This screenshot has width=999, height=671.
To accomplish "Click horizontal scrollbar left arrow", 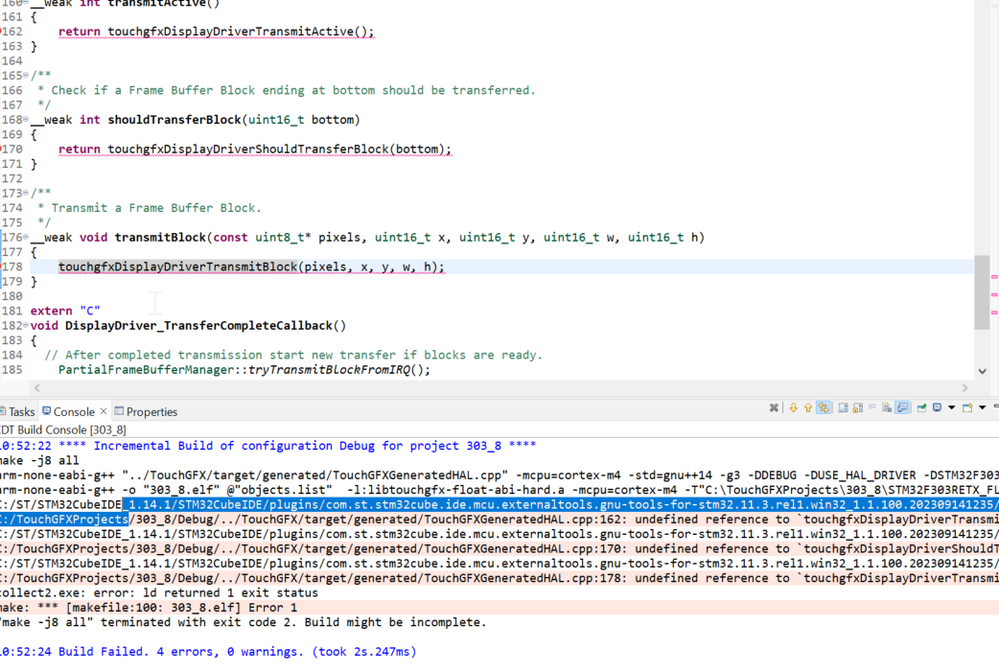I will click(x=37, y=387).
